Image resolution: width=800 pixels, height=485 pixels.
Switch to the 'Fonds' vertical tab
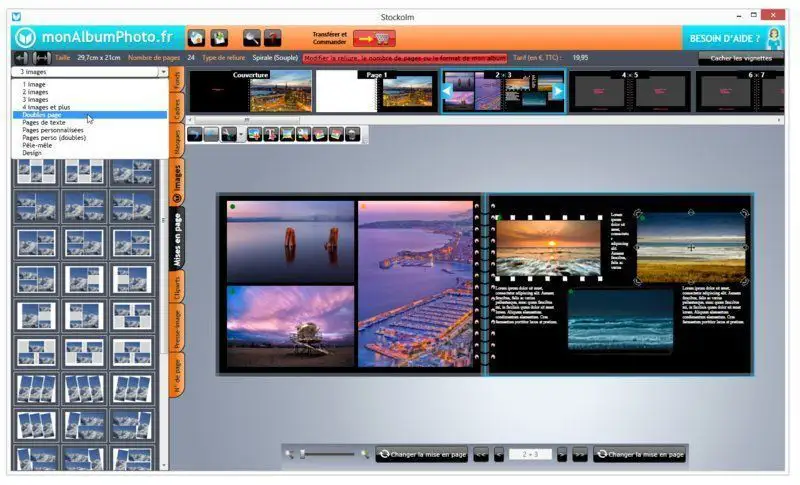pos(177,81)
